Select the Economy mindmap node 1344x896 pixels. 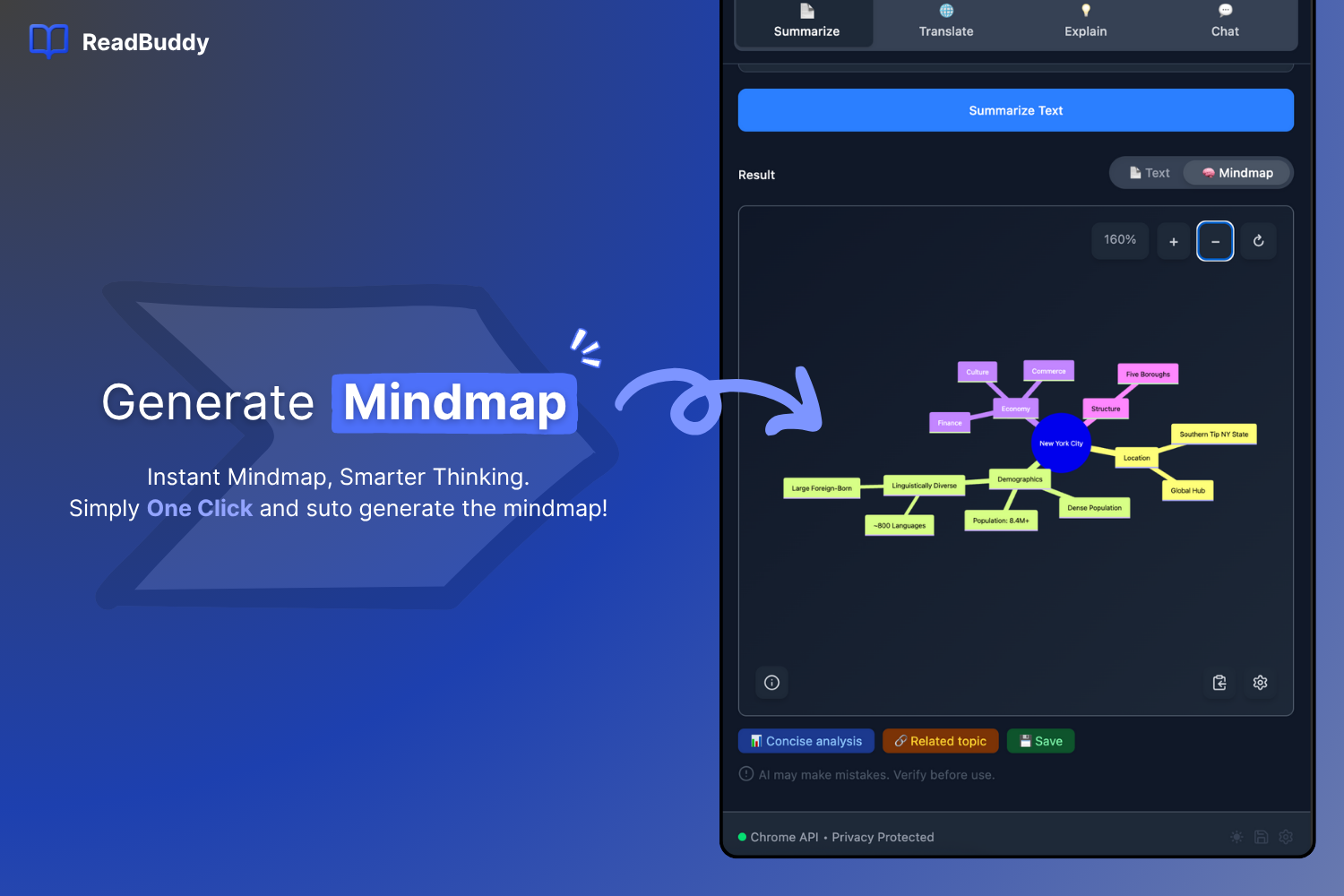tap(1016, 409)
